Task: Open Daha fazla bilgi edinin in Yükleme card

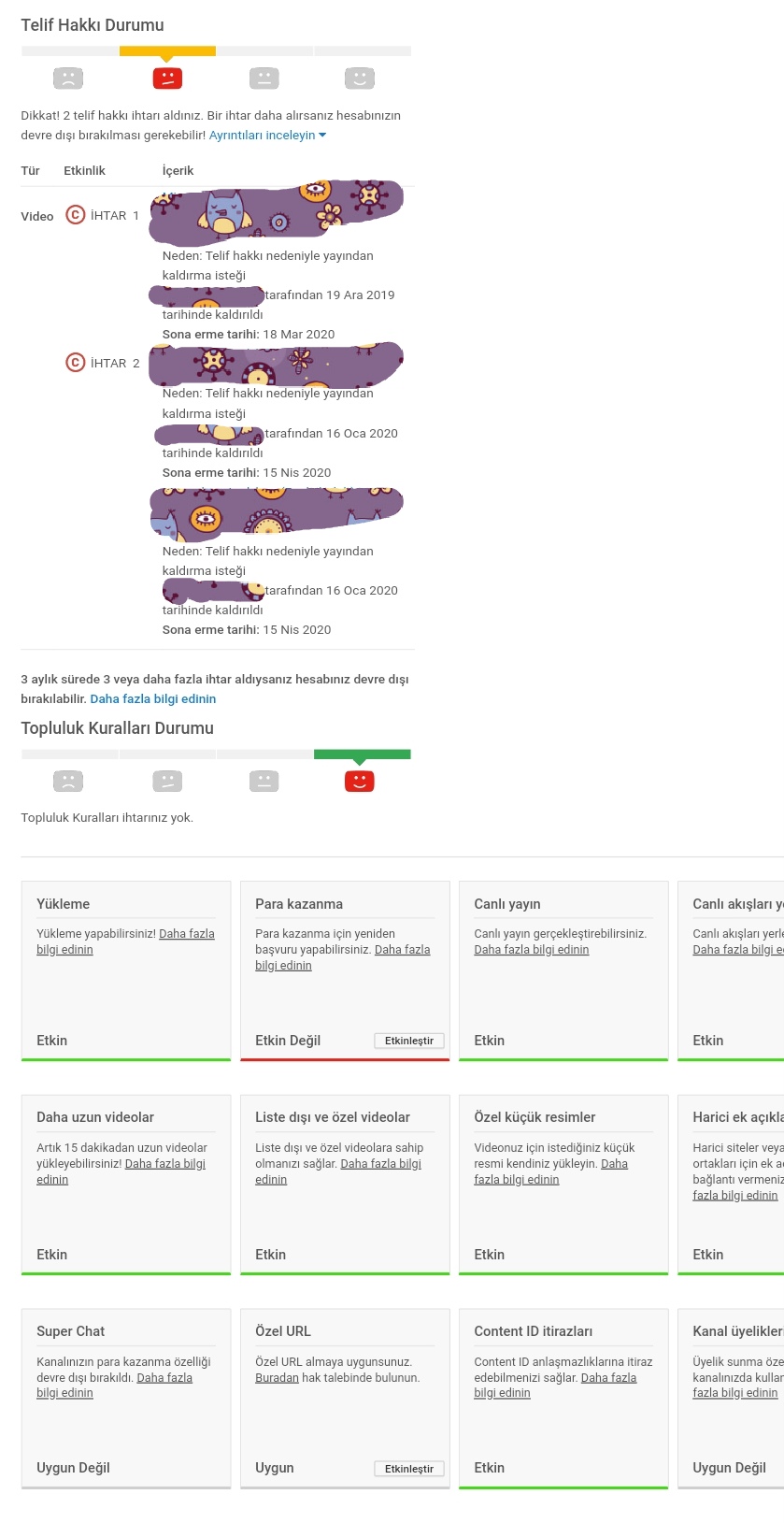Action: pos(125,941)
